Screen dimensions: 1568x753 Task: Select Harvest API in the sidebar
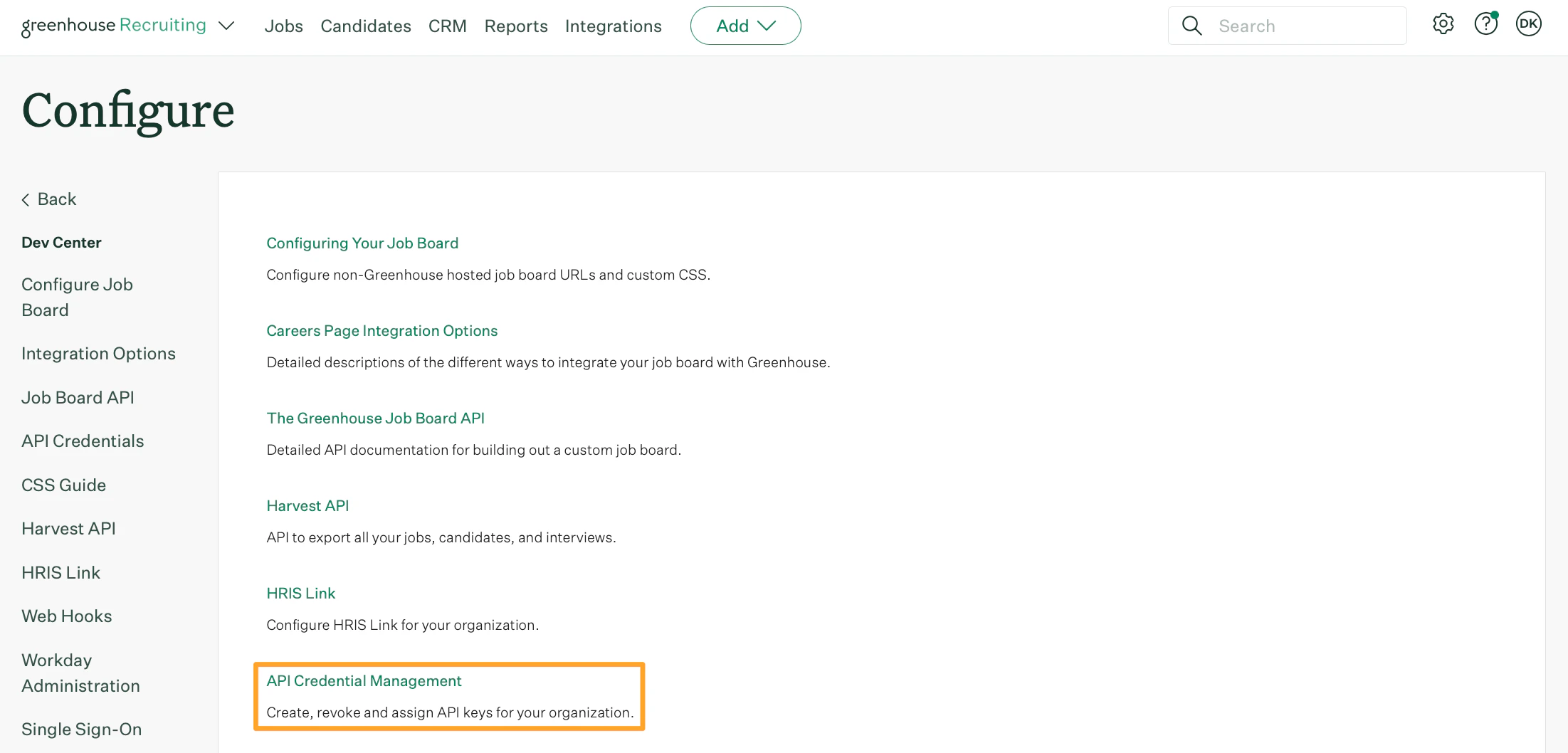pyautogui.click(x=68, y=529)
